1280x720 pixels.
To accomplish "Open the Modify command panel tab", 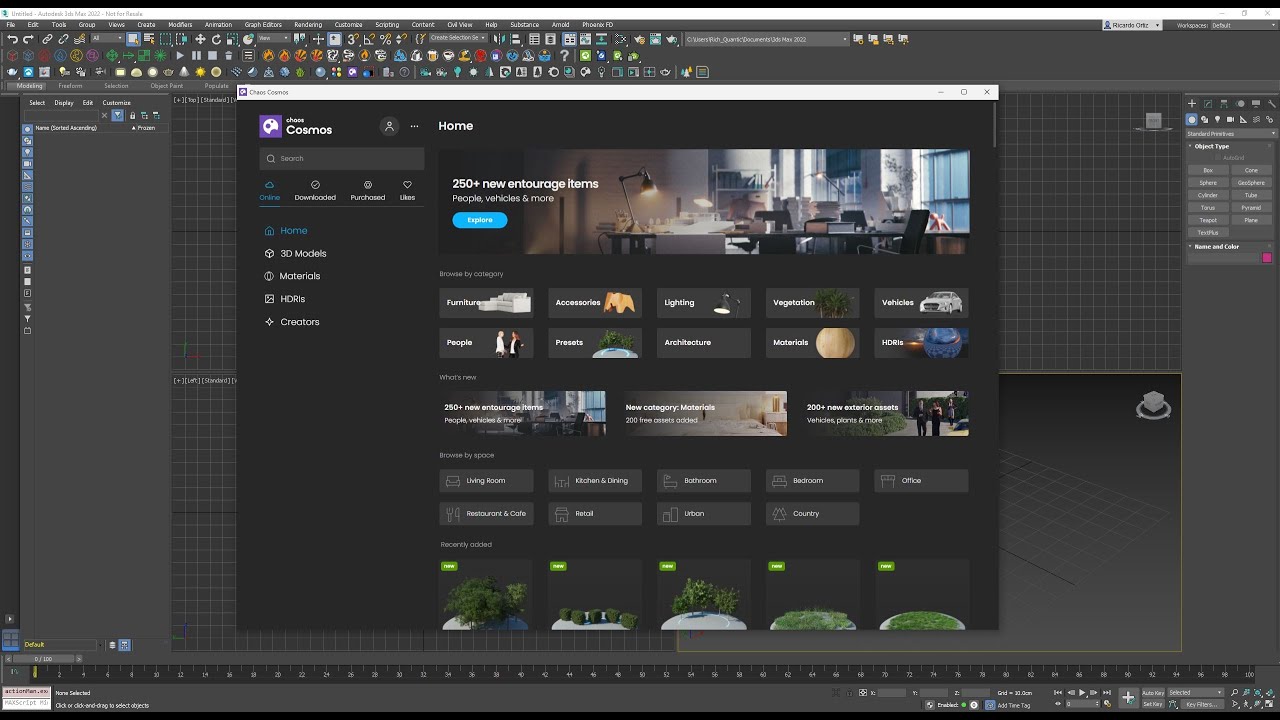I will [x=1208, y=104].
